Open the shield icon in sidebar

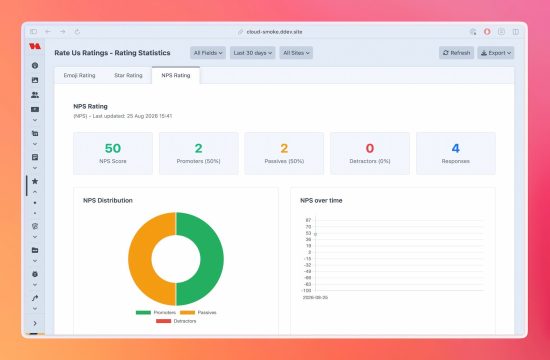[35, 226]
